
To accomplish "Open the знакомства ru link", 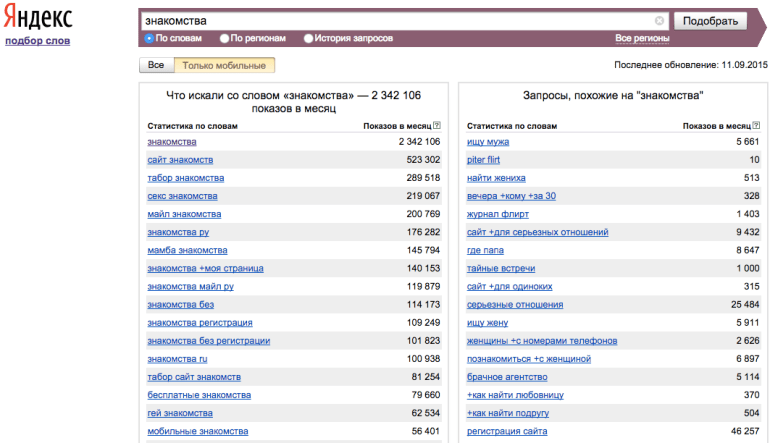I will (177, 360).
